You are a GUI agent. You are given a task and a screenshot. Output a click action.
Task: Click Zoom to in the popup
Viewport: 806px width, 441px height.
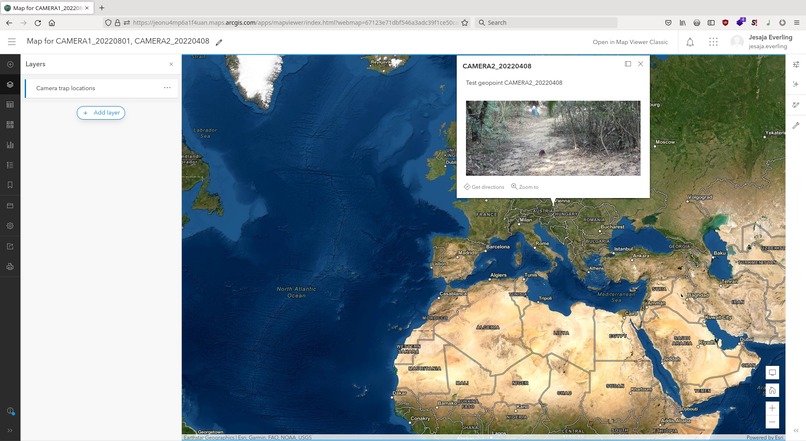point(525,187)
